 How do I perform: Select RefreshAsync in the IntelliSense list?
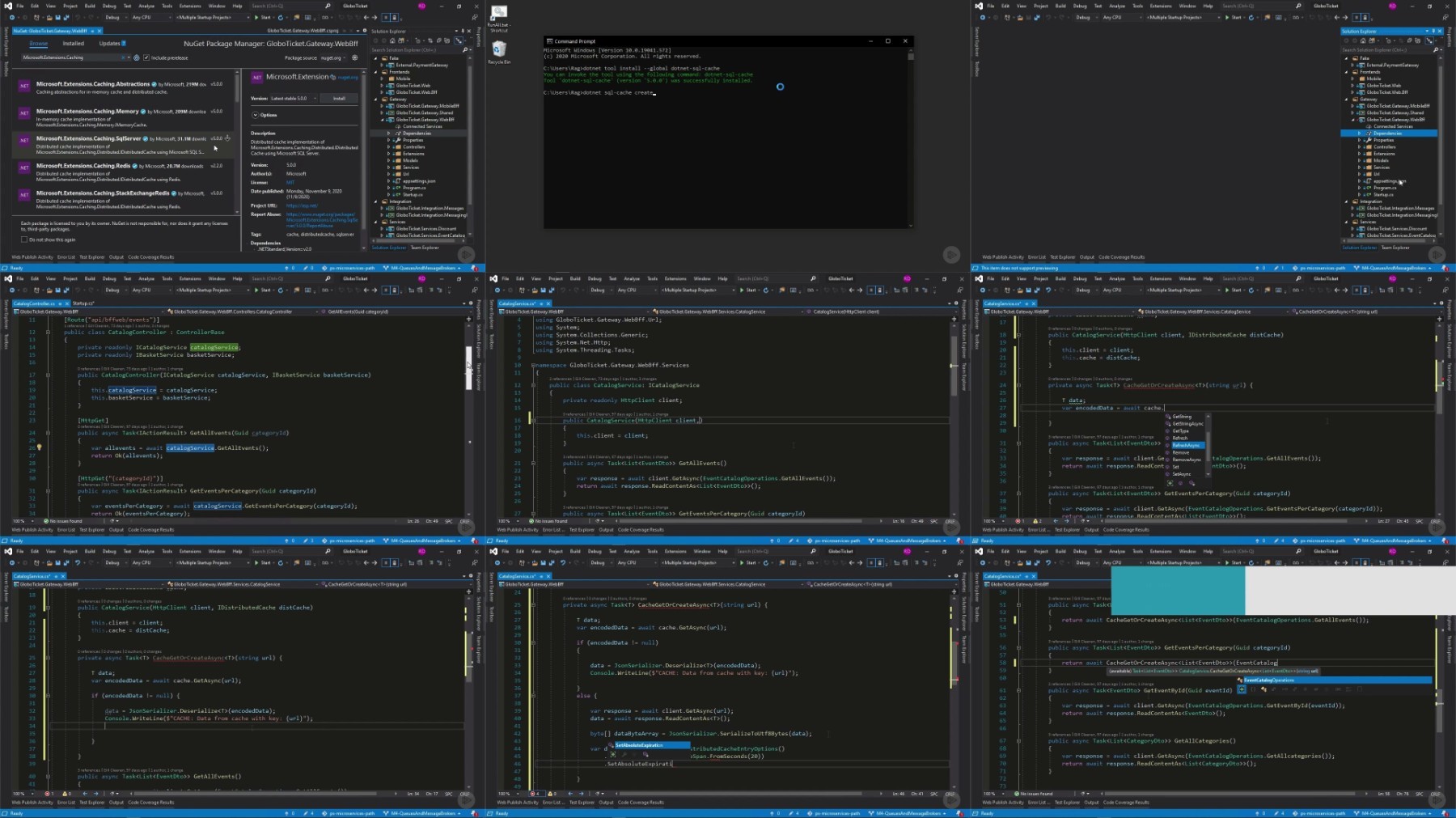pos(1186,445)
